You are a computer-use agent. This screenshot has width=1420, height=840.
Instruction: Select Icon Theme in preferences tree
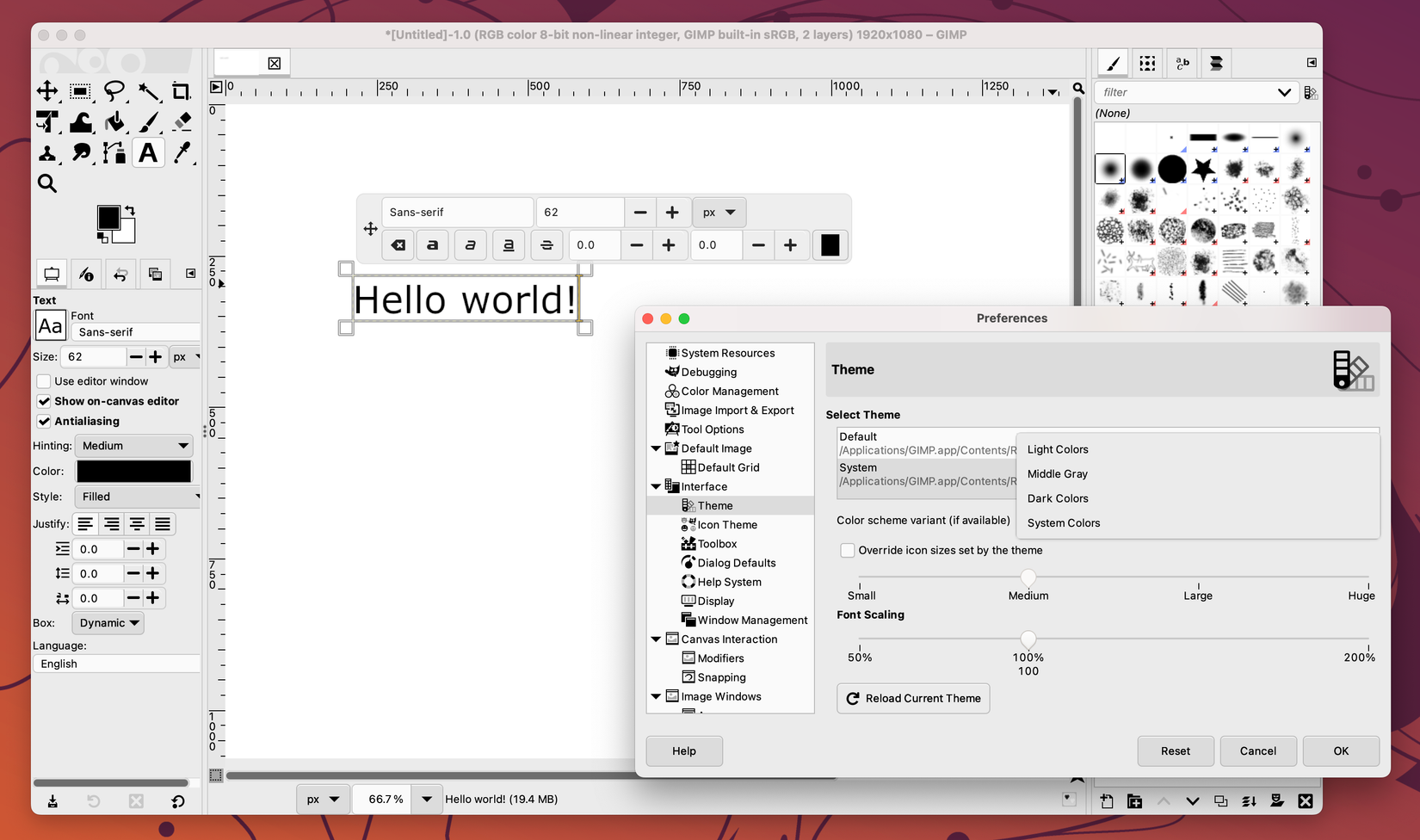(x=727, y=525)
